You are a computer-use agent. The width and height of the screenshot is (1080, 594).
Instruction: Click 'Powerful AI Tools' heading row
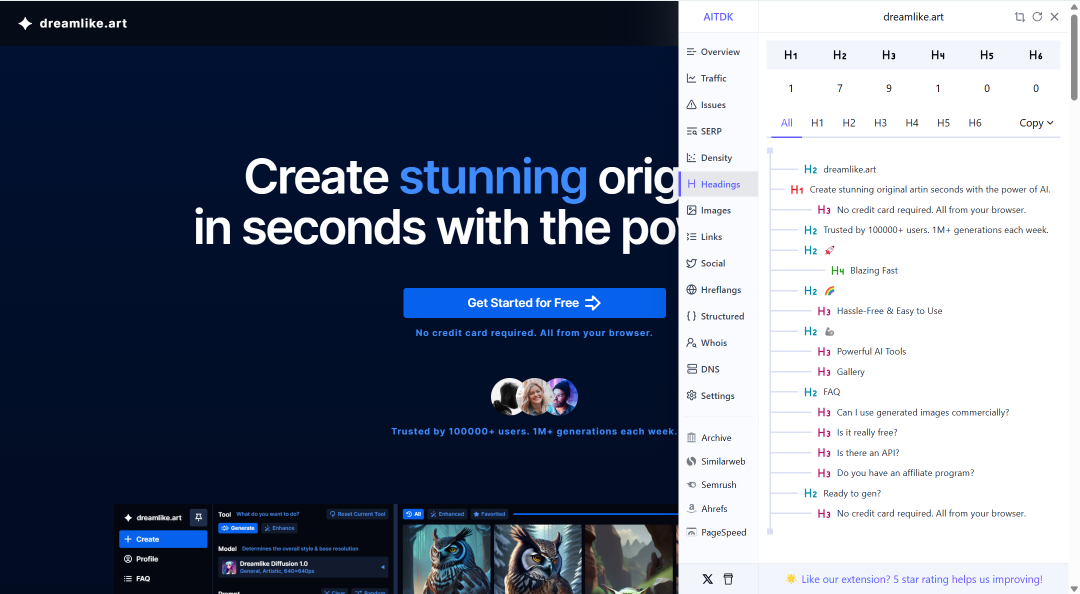point(862,351)
